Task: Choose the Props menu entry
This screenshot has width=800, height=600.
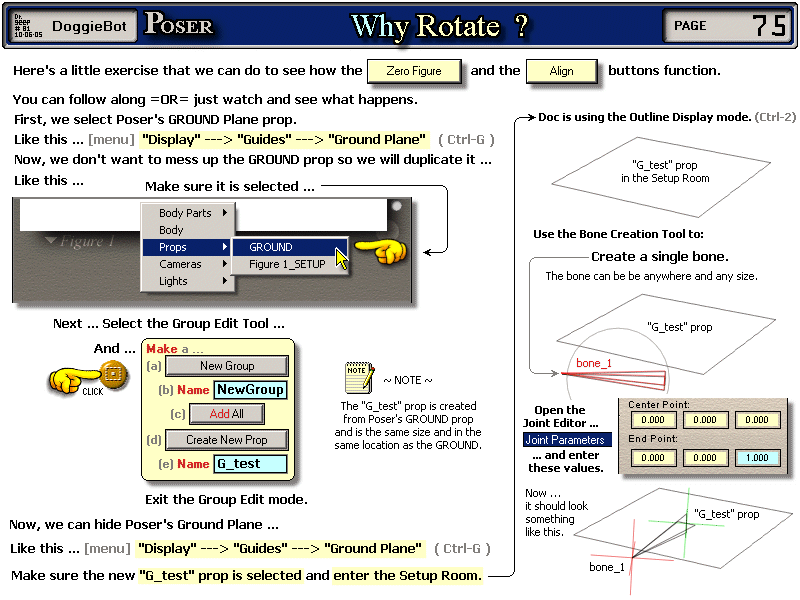Action: (188, 247)
